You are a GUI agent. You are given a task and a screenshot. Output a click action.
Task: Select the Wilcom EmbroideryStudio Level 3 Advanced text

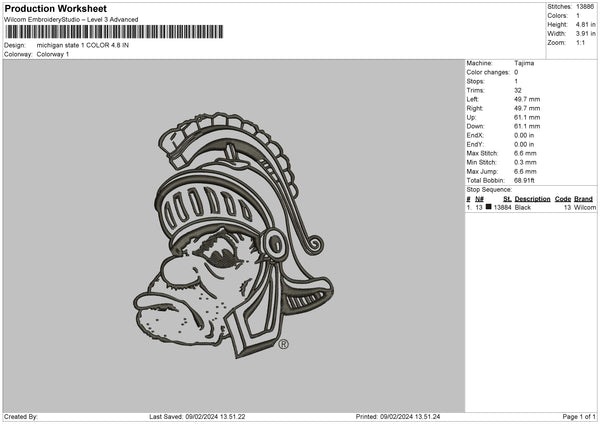pos(71,20)
